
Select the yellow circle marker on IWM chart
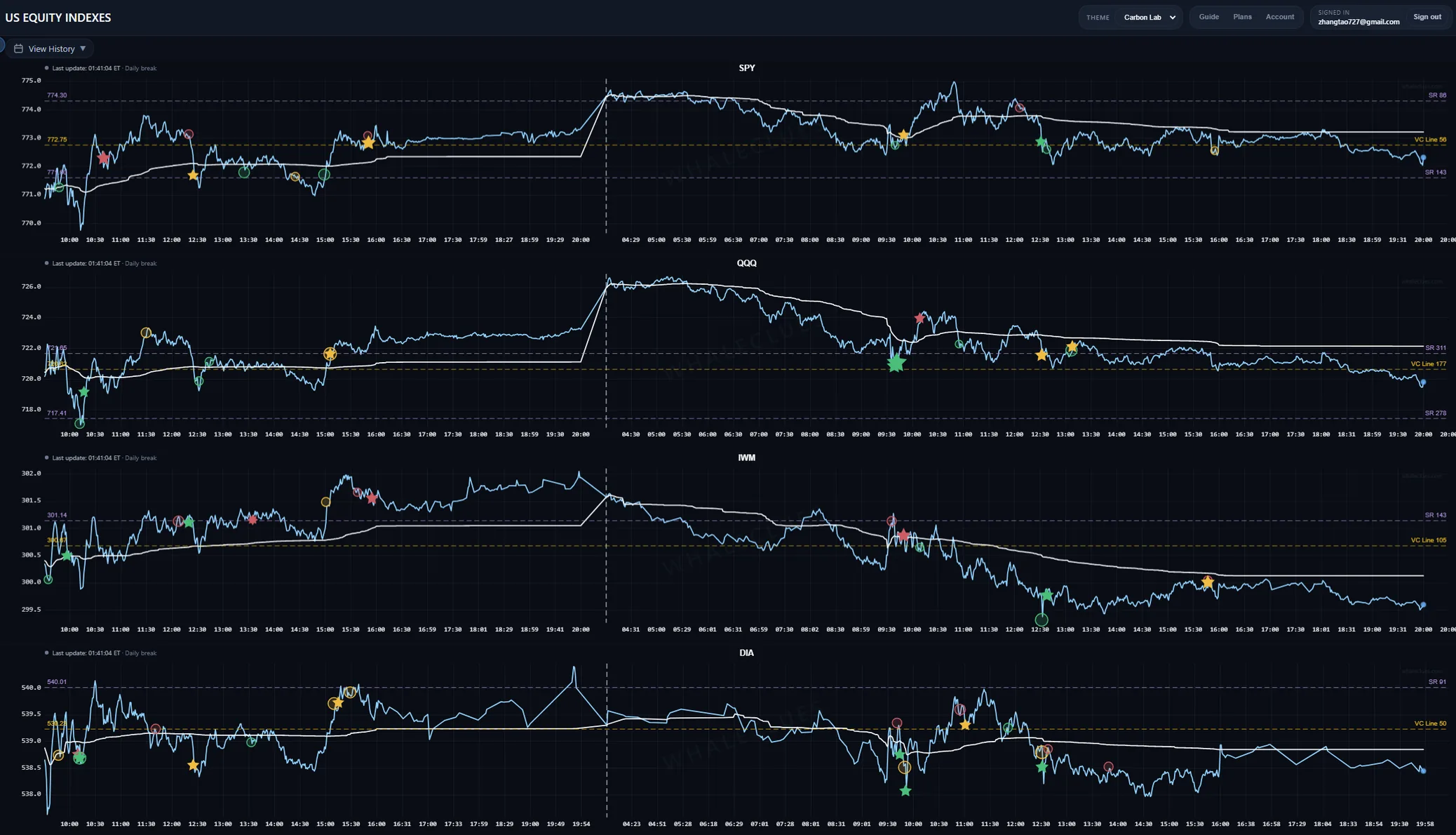click(x=325, y=502)
